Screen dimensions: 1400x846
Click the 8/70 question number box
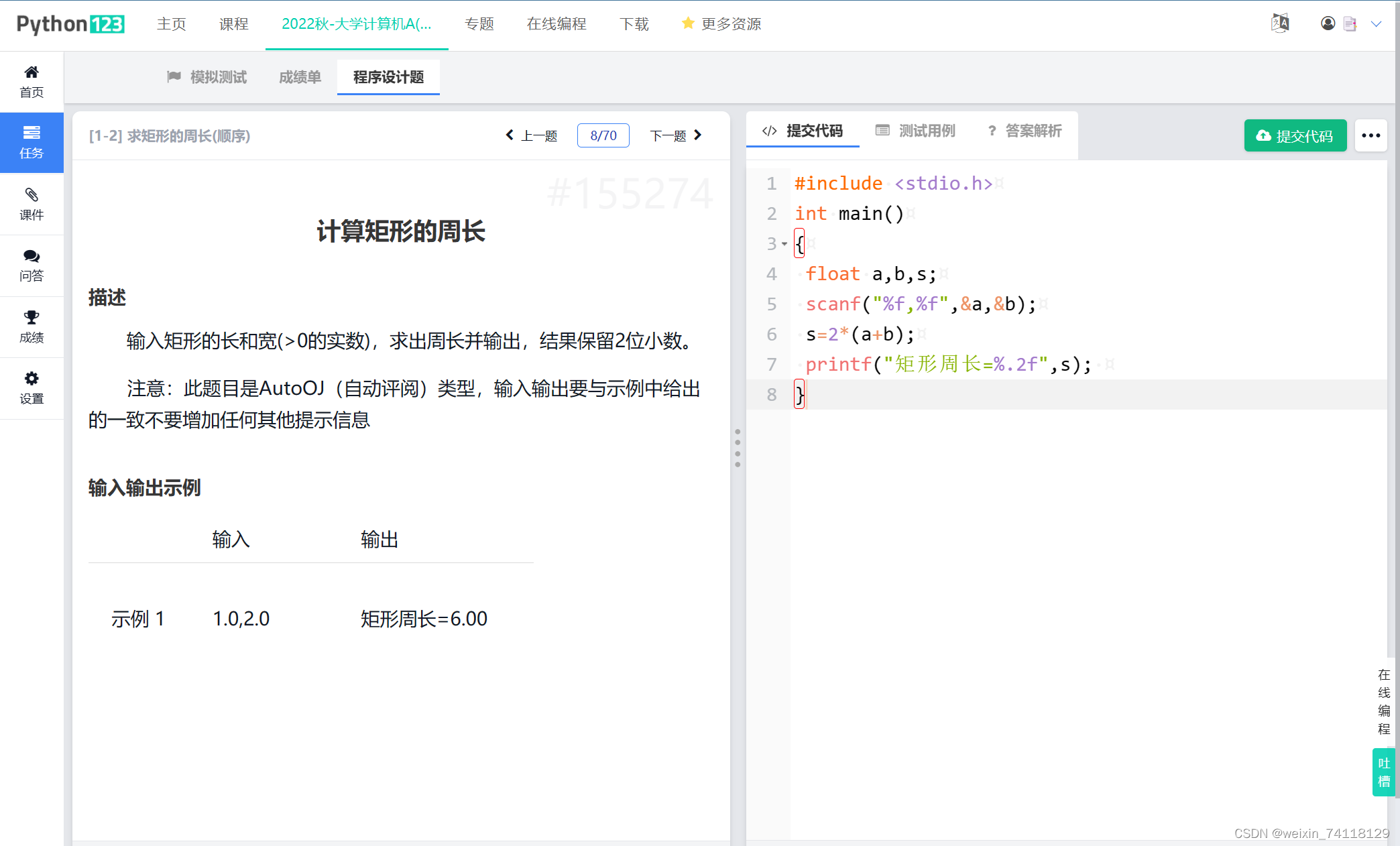point(603,135)
